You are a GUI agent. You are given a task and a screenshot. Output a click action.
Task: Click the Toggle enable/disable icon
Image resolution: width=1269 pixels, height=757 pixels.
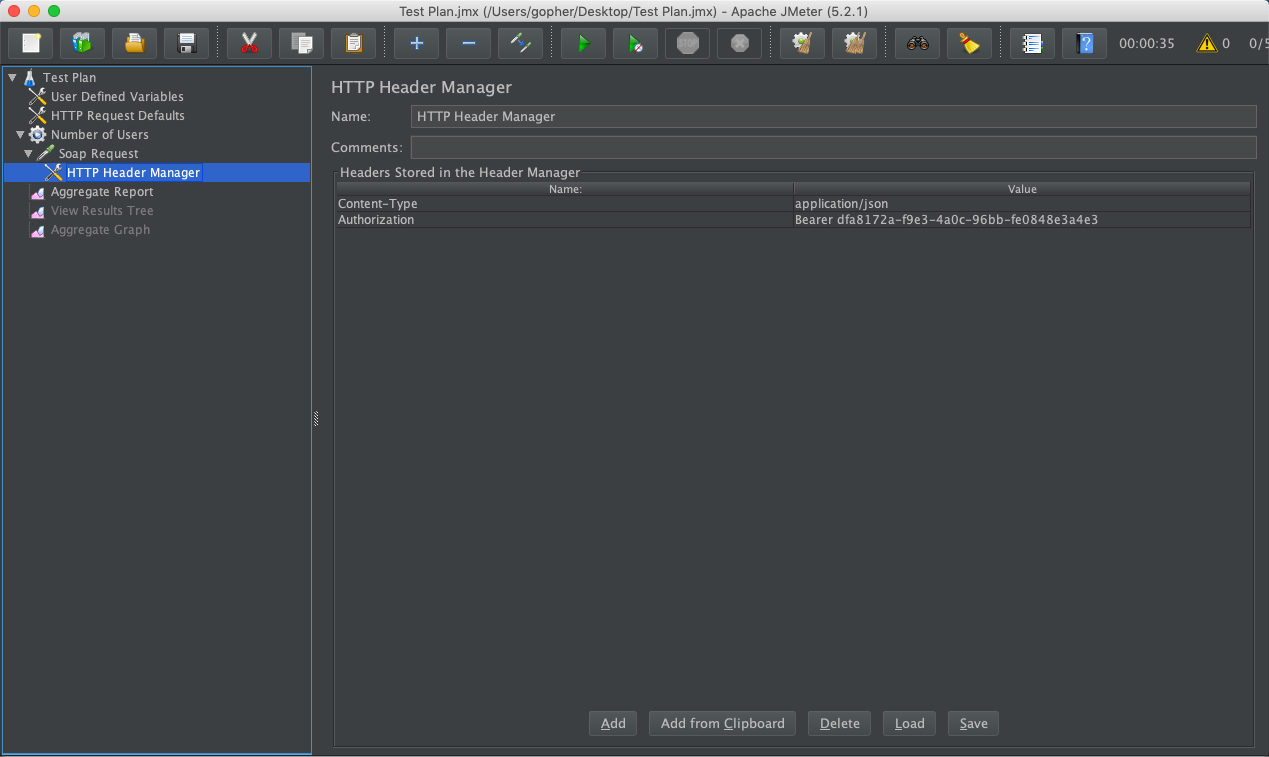tap(521, 43)
